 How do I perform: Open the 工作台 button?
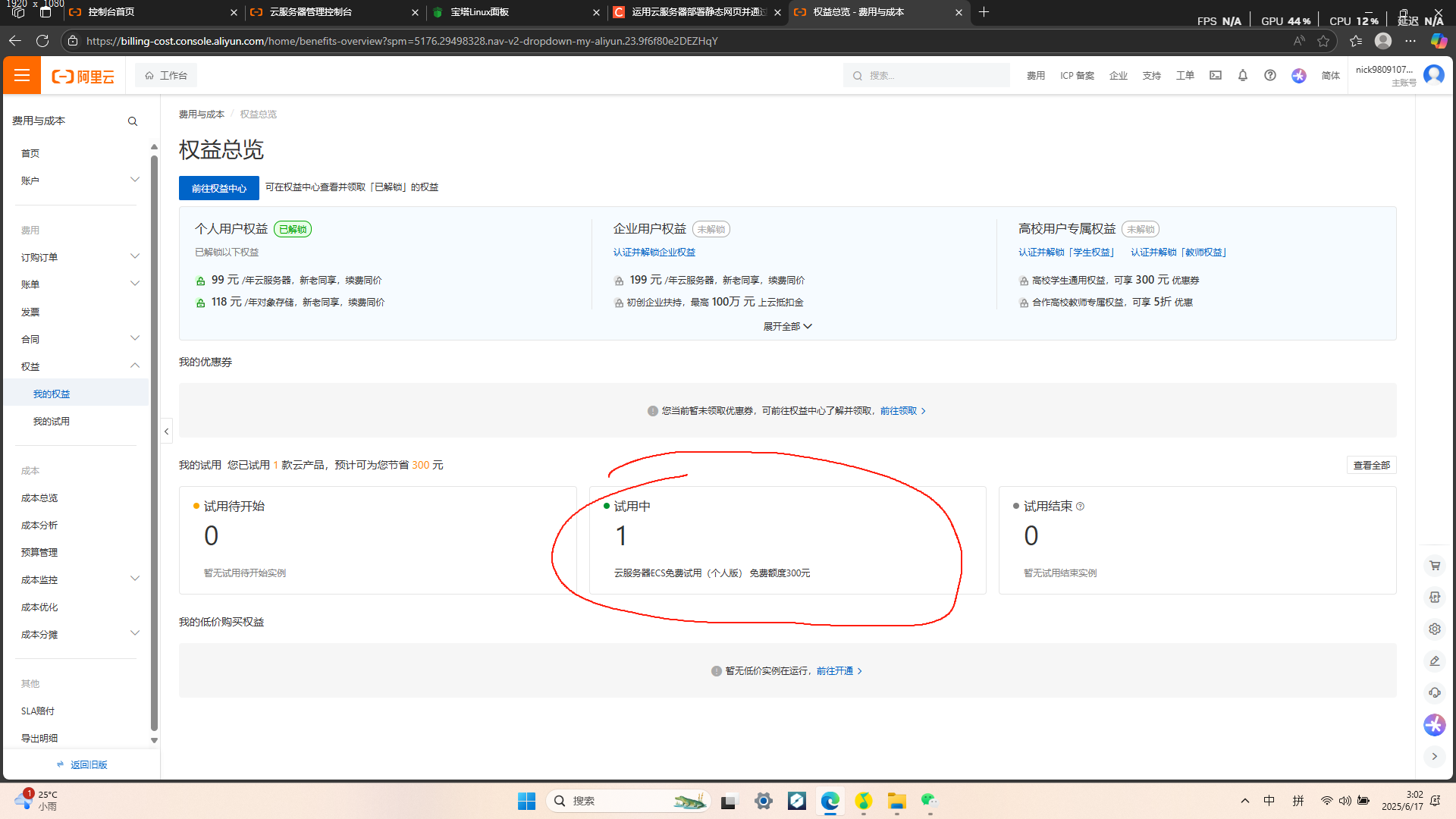point(166,75)
